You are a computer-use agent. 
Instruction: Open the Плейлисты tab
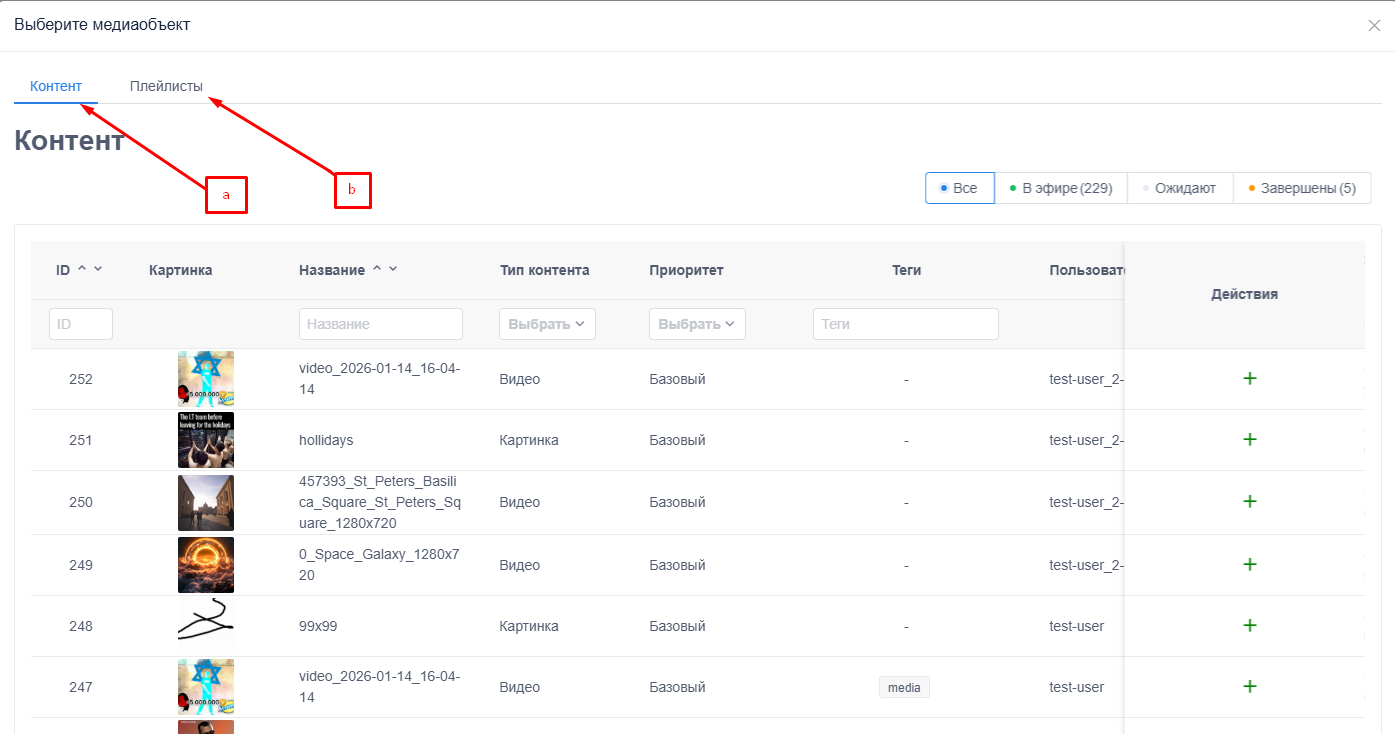pyautogui.click(x=166, y=86)
